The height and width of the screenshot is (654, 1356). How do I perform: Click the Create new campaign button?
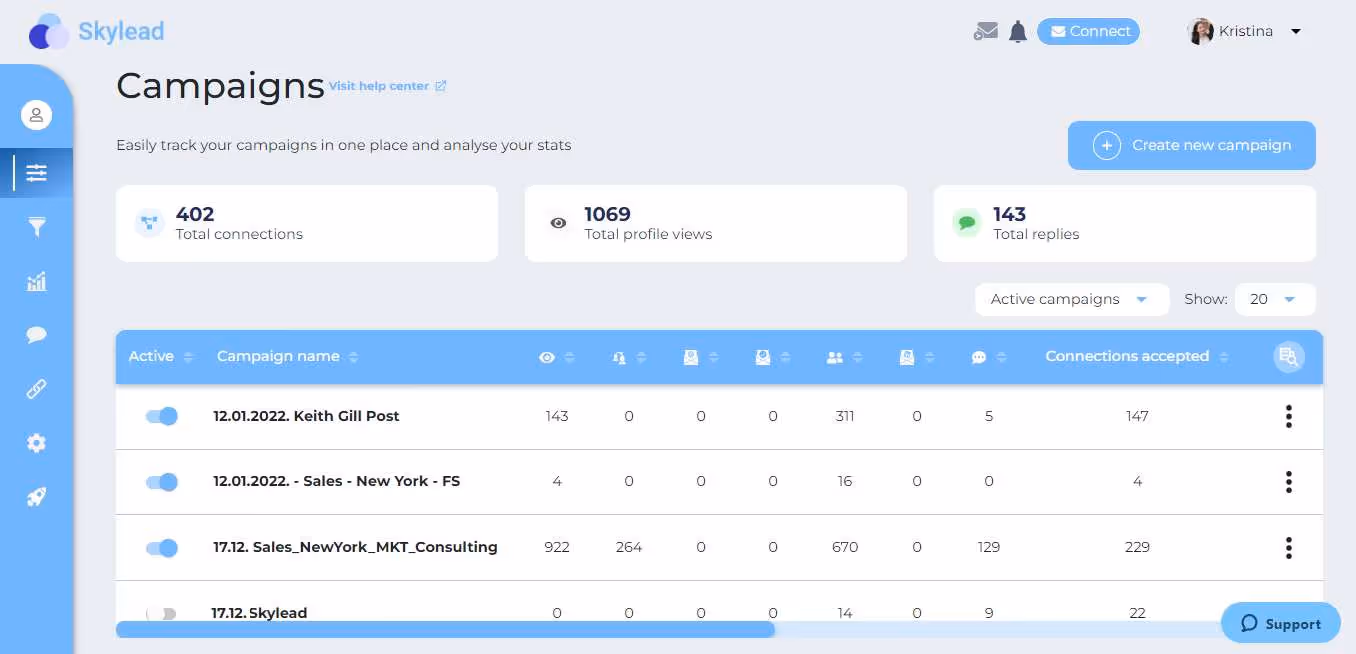1191,145
